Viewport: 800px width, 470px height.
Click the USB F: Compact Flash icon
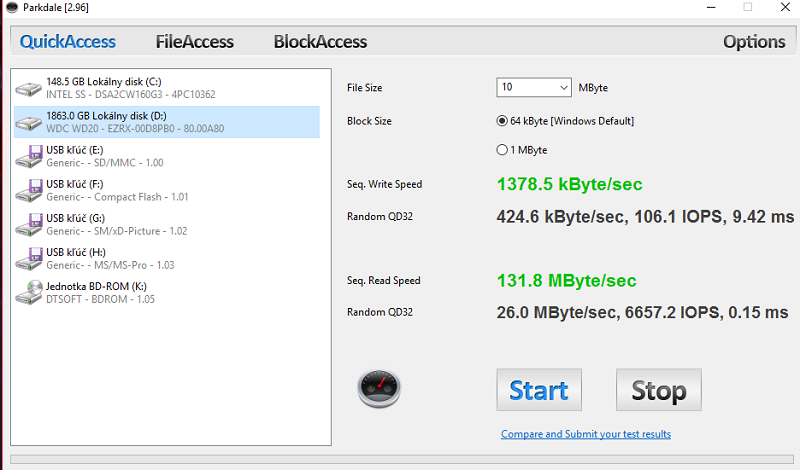(29, 190)
